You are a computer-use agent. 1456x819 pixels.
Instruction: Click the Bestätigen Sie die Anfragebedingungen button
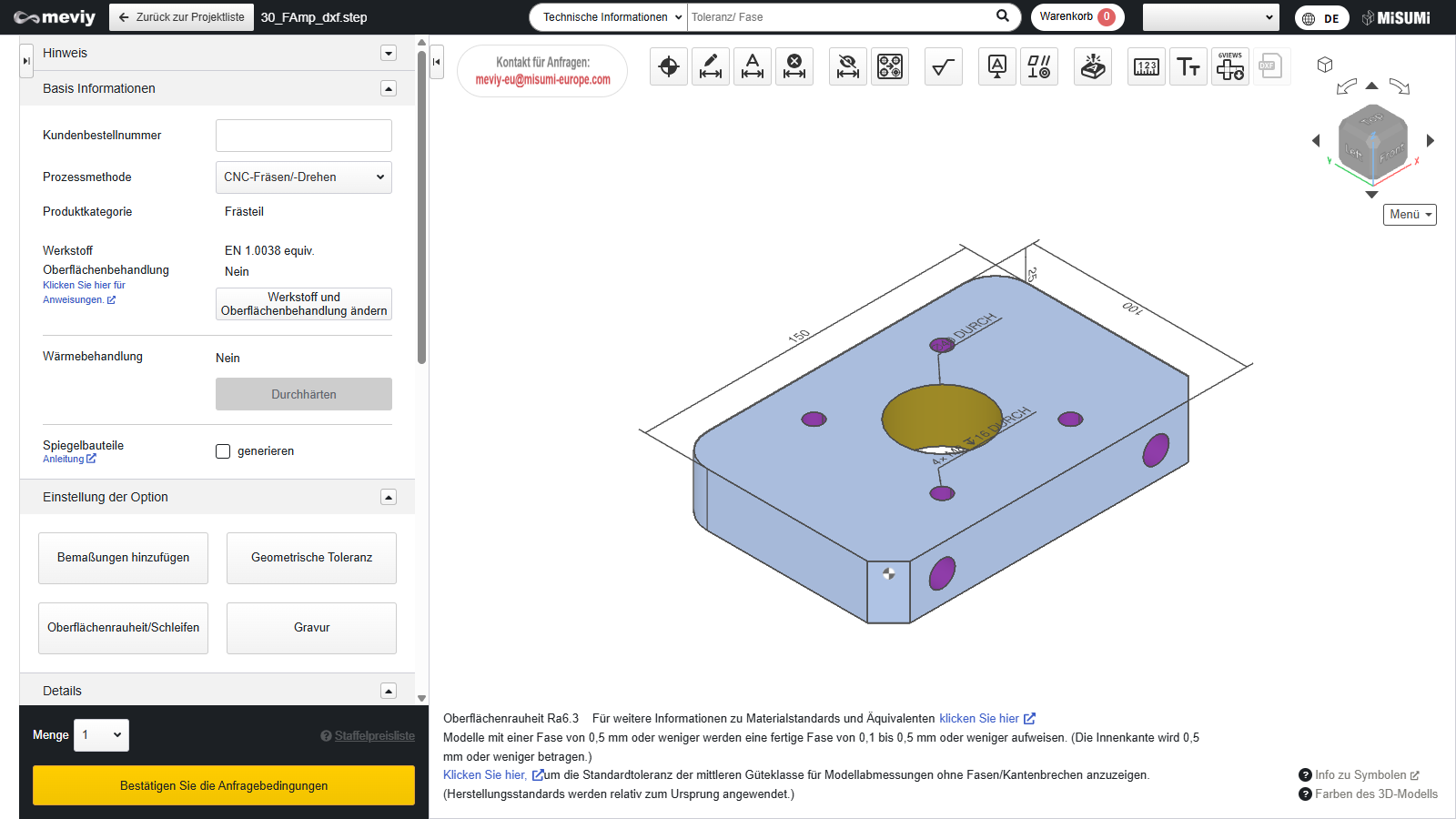[224, 785]
